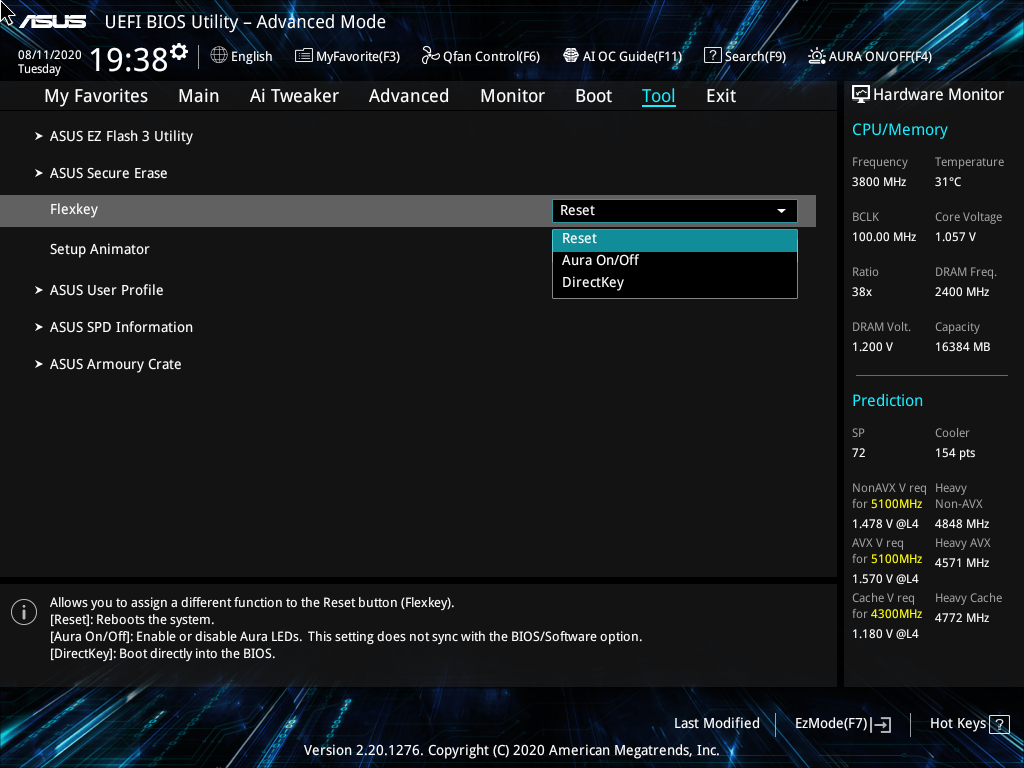Expand ASUS EZ Flash 3 Utility
The image size is (1024, 768).
[121, 136]
